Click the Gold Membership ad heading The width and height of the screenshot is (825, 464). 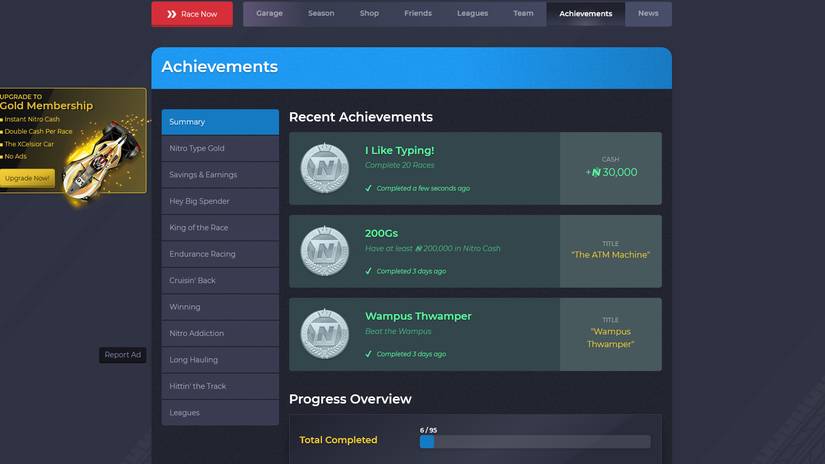pos(46,106)
